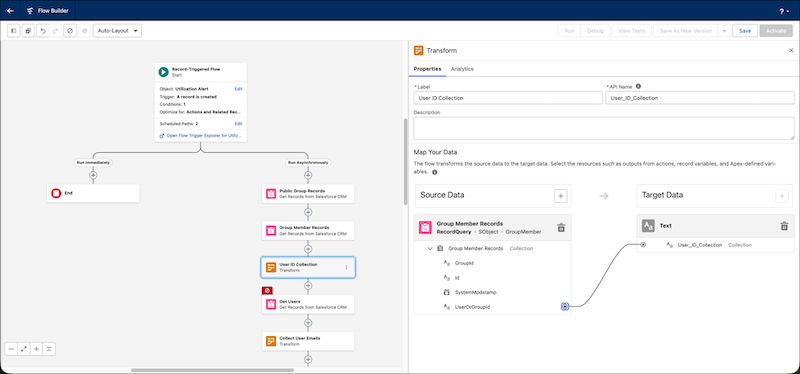Collapse Group Member Records collection chevron
The height and width of the screenshot is (374, 800).
[x=430, y=248]
